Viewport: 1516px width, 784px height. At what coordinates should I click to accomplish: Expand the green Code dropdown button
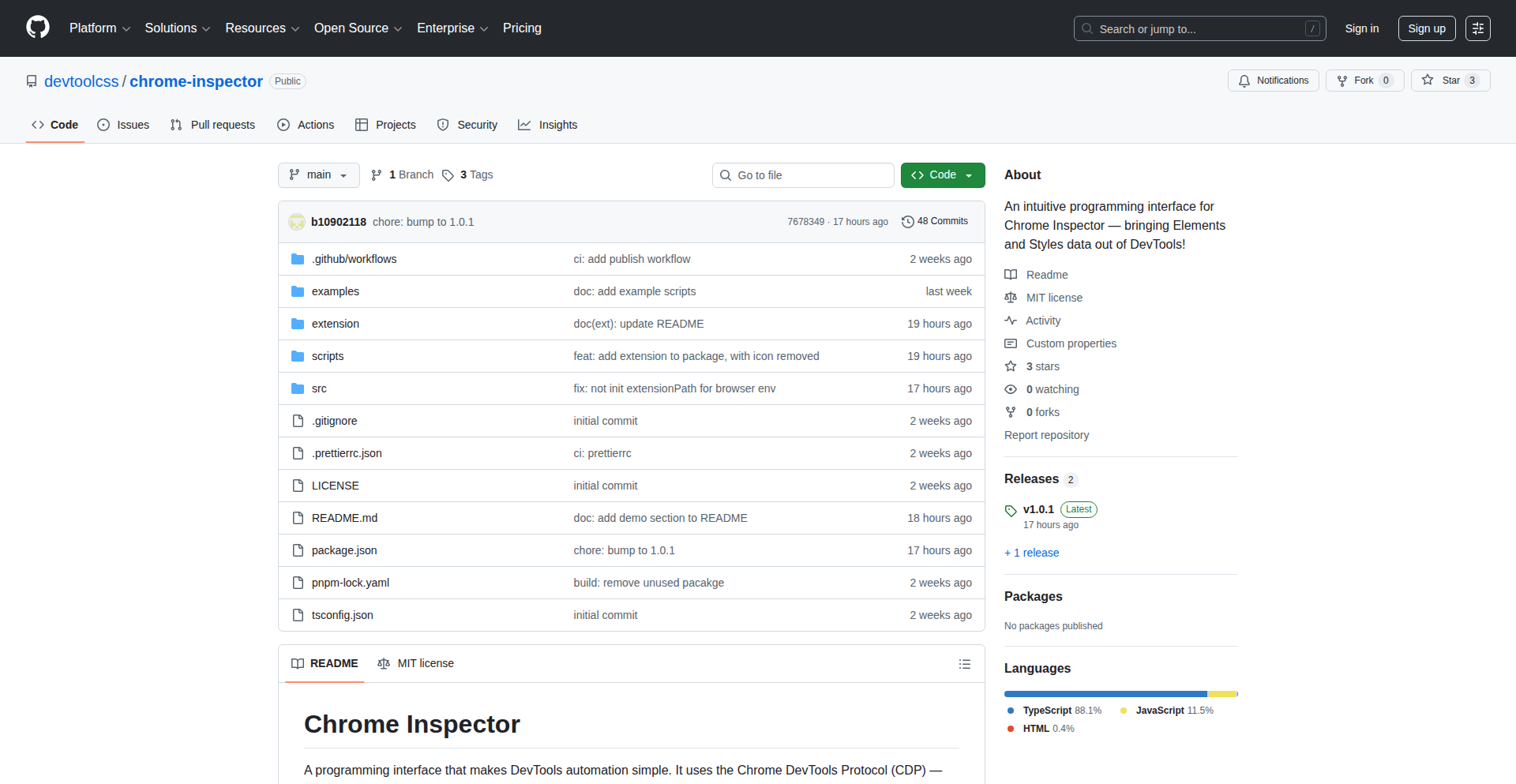[942, 175]
